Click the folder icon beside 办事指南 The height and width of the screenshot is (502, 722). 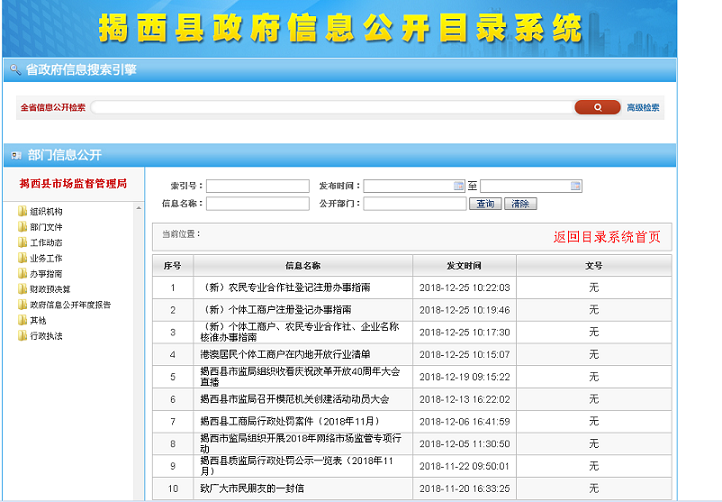pos(22,273)
